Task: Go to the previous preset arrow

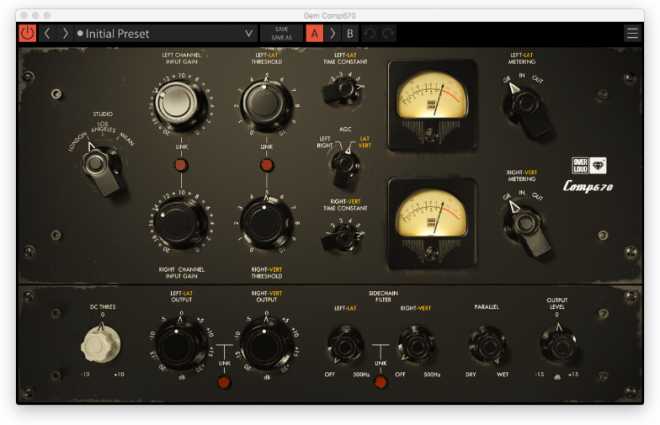Action: tap(47, 34)
